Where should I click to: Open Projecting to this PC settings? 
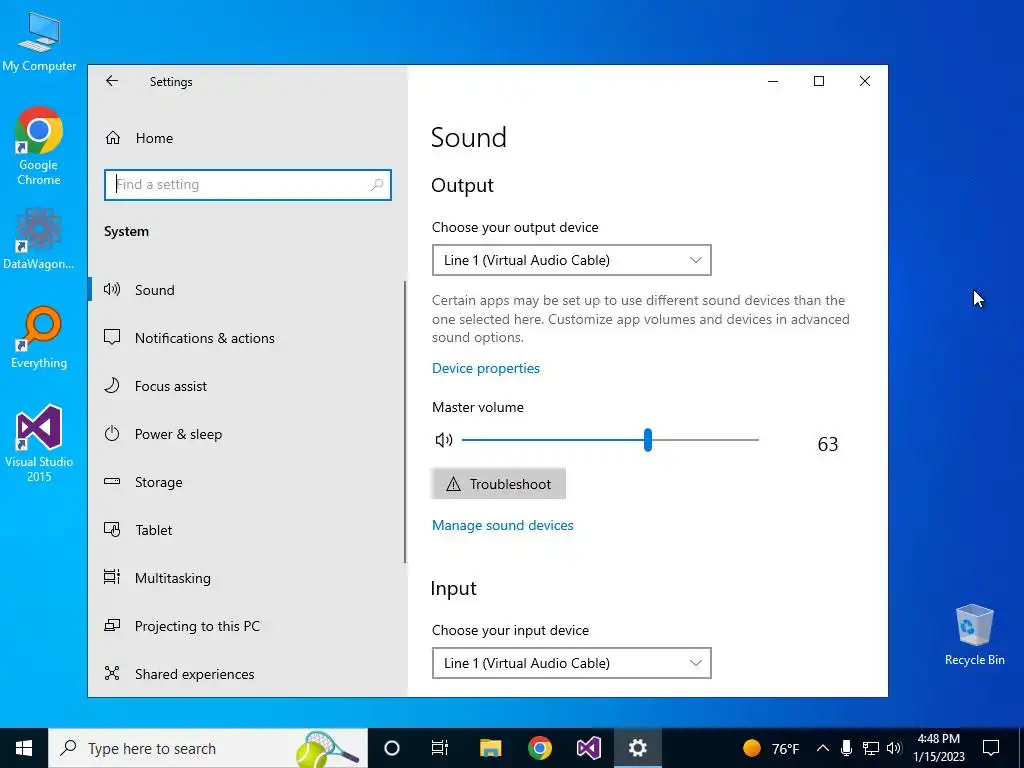[246, 626]
